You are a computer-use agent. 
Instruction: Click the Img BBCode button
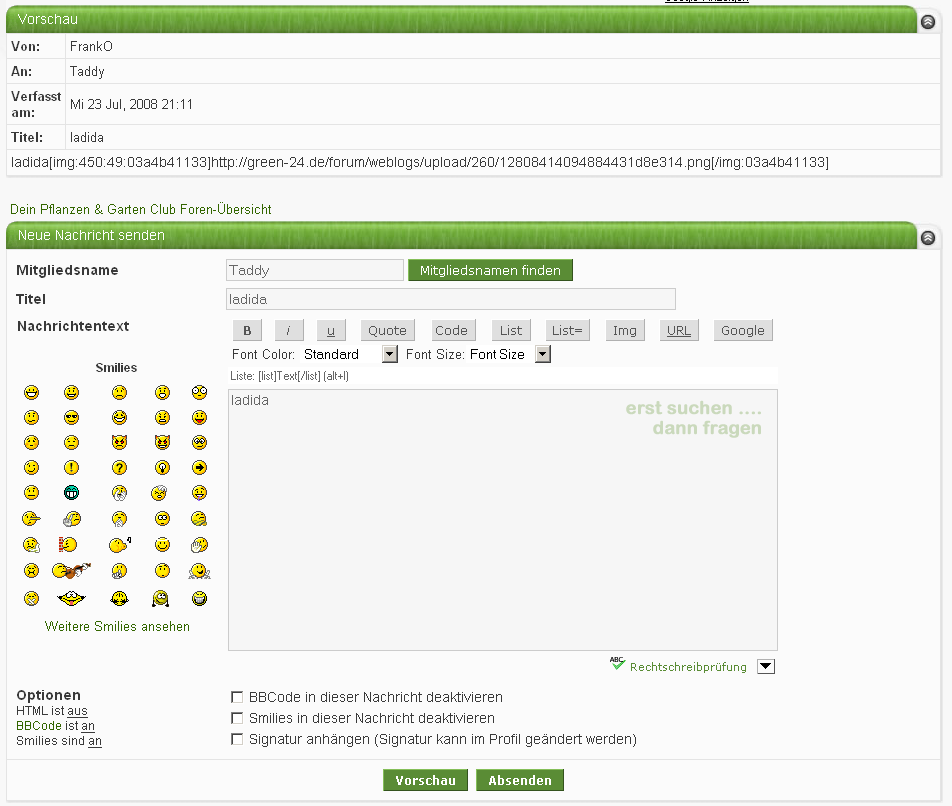coord(624,331)
